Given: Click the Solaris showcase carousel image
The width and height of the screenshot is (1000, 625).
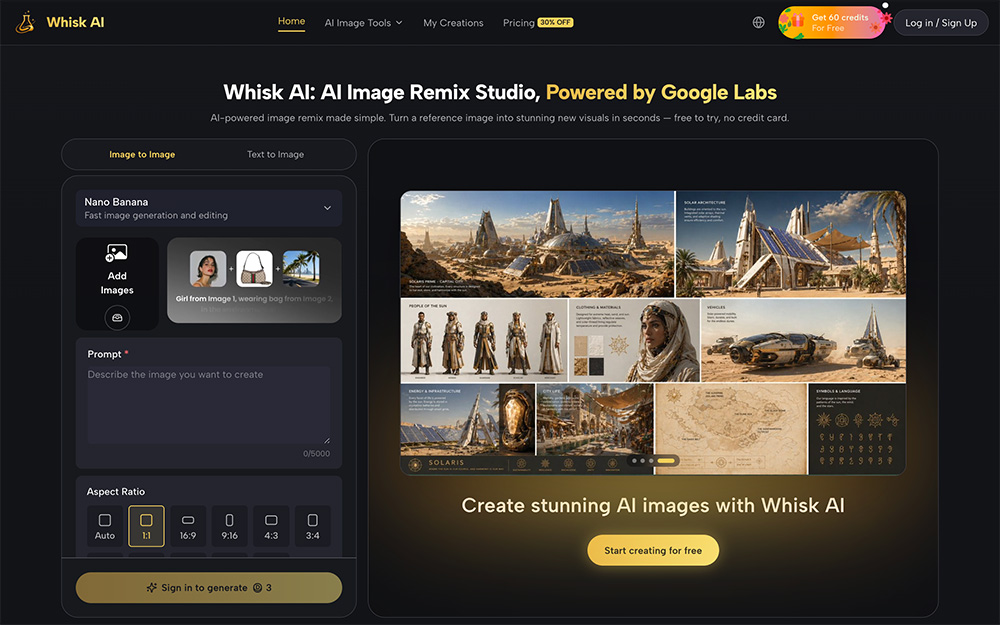Looking at the screenshot, I should pyautogui.click(x=653, y=332).
